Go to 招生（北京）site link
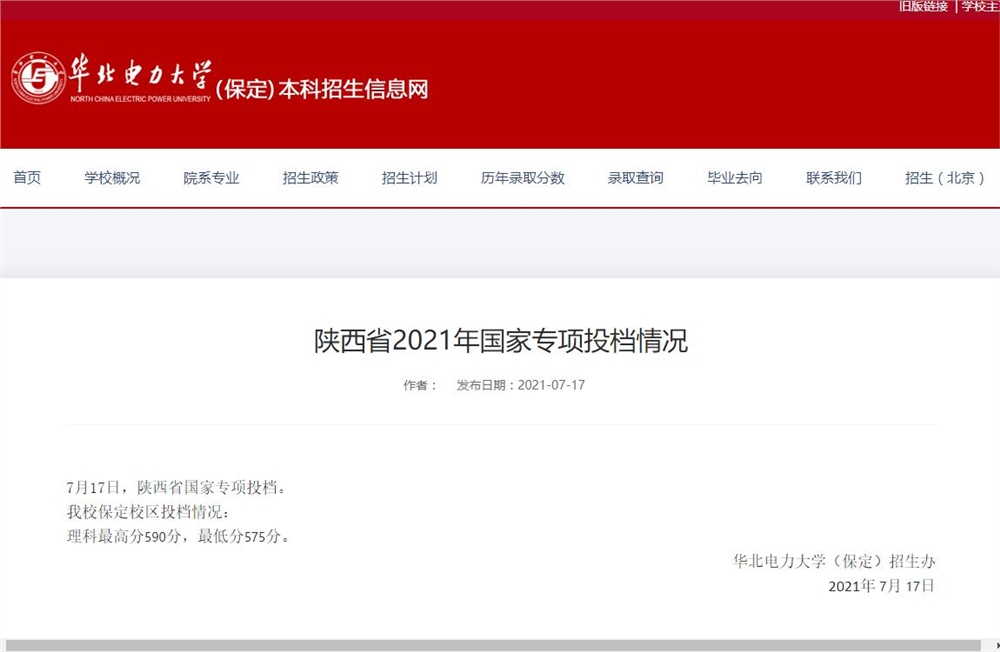The width and height of the screenshot is (1000, 652). pyautogui.click(x=945, y=178)
